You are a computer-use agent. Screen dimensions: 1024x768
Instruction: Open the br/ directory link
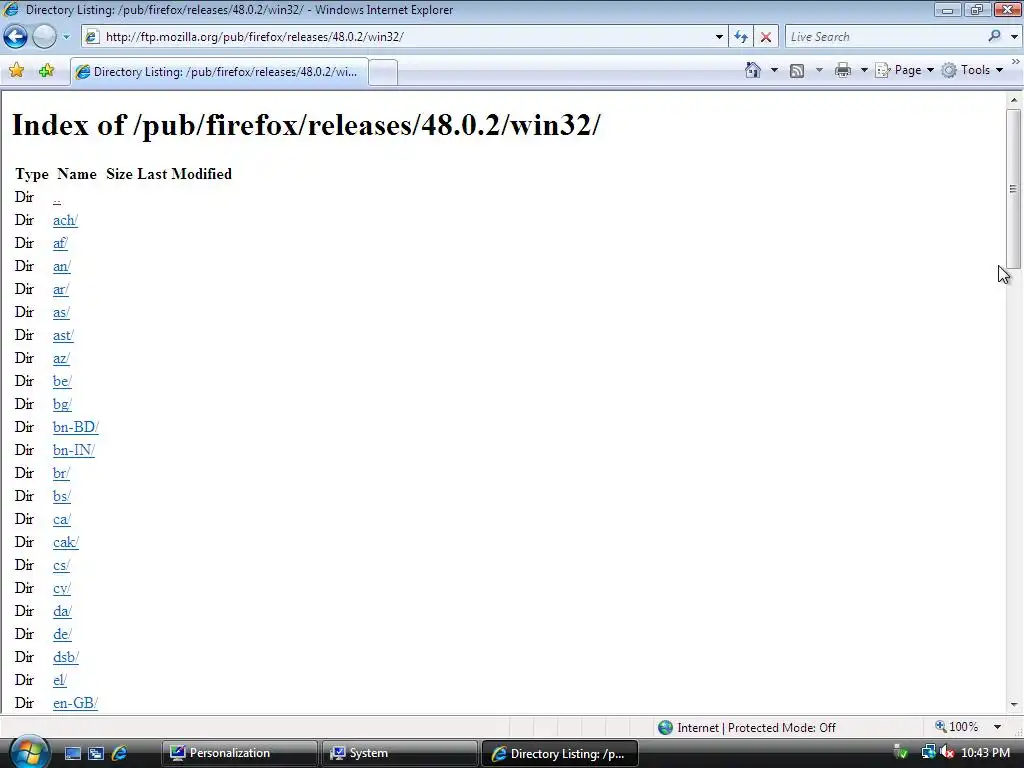click(61, 473)
